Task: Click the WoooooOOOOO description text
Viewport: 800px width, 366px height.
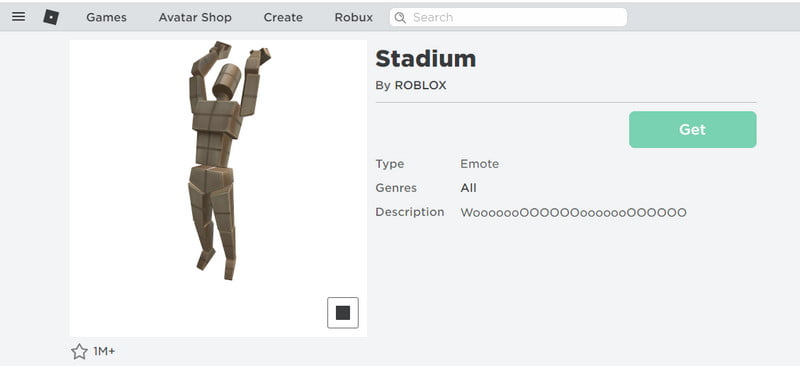Action: [573, 212]
